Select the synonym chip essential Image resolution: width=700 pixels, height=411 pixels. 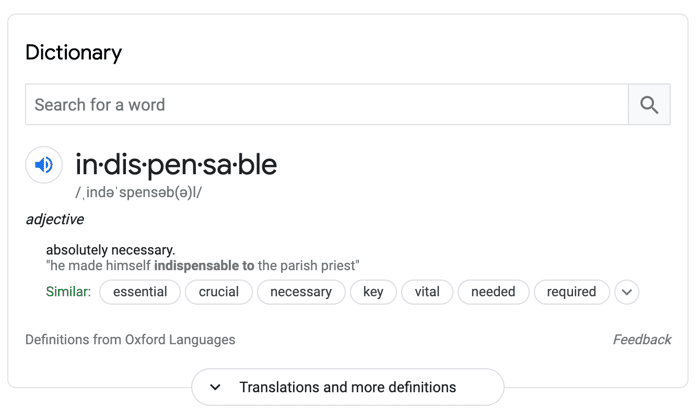point(140,292)
